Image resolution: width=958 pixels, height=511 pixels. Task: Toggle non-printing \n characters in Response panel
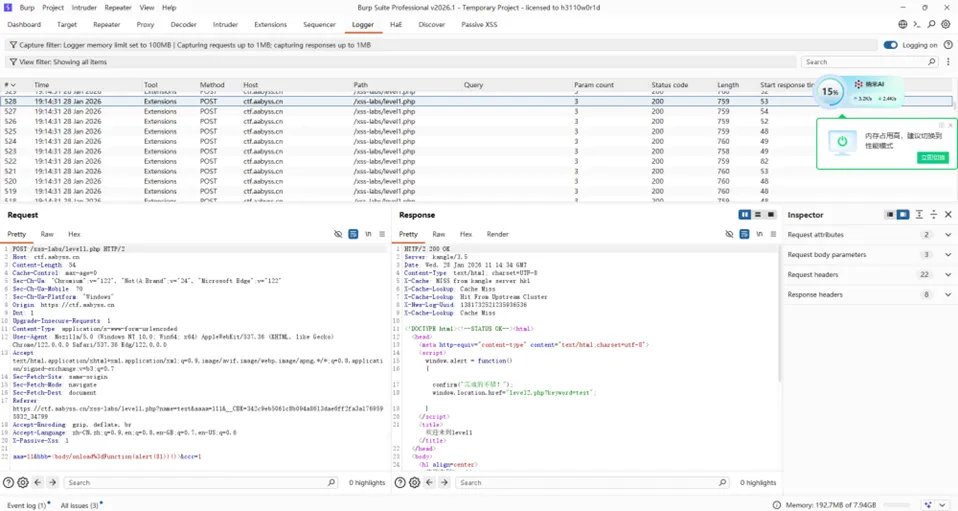click(x=759, y=234)
